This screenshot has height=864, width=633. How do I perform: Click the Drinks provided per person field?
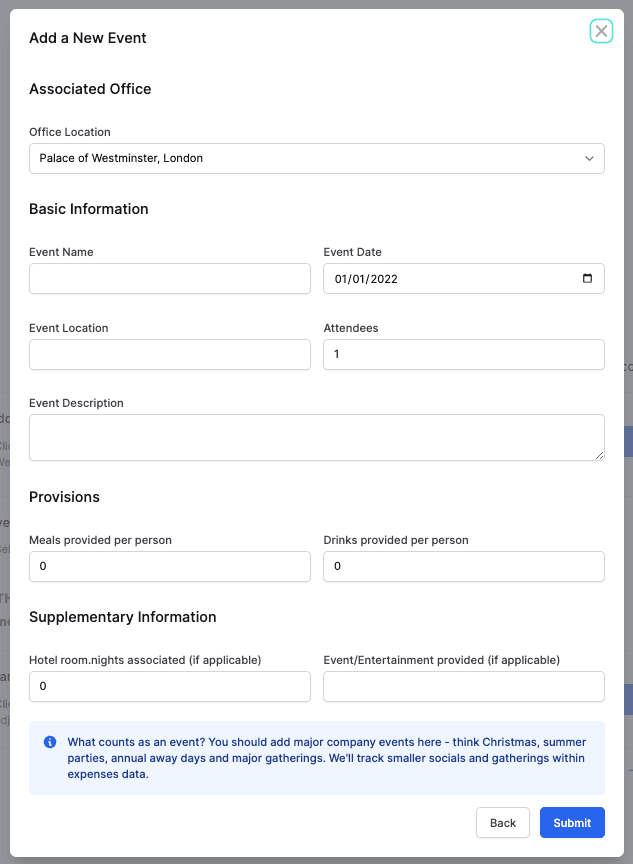click(x=464, y=566)
